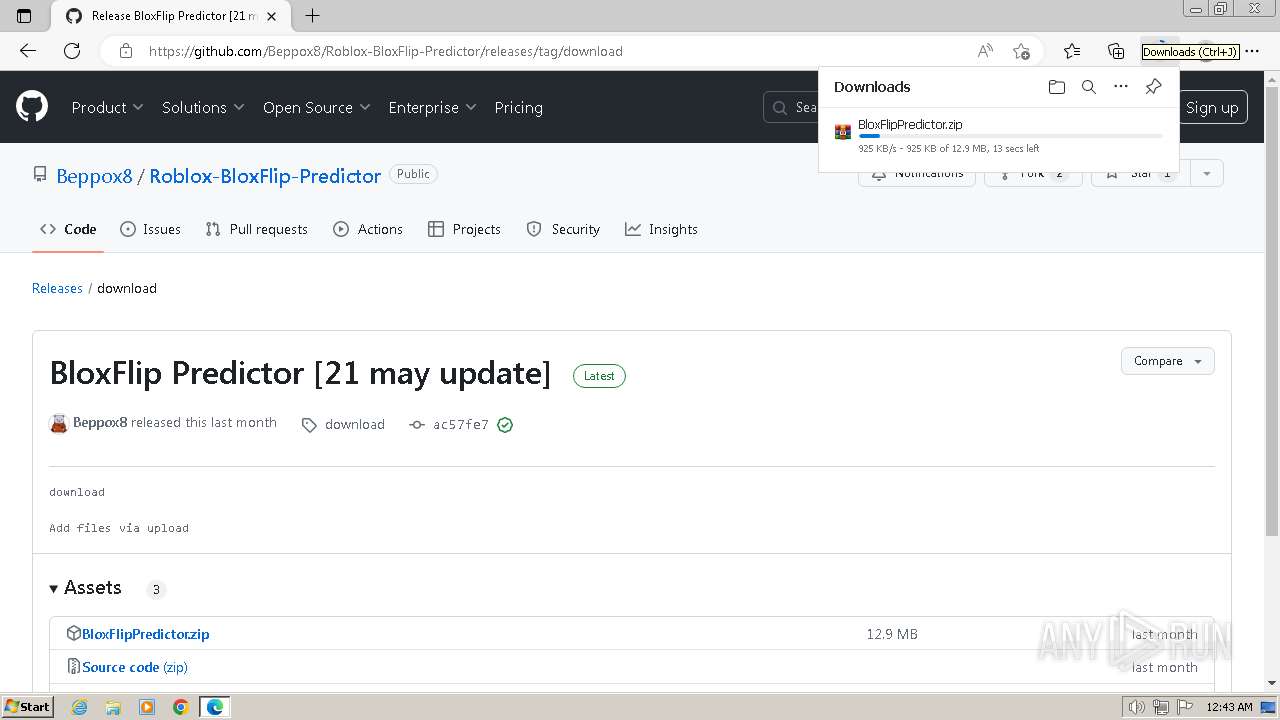Click the verified commit check icon
This screenshot has height=720, width=1280.
coord(505,425)
